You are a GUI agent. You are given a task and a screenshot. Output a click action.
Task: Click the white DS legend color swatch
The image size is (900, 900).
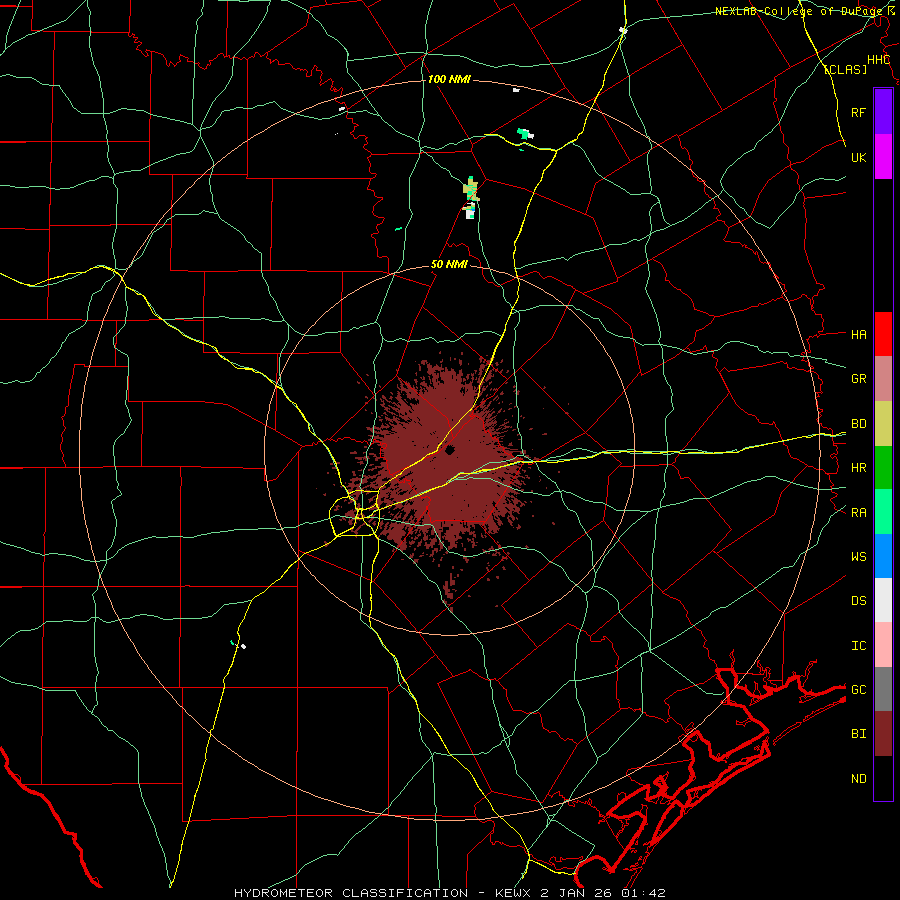(883, 600)
